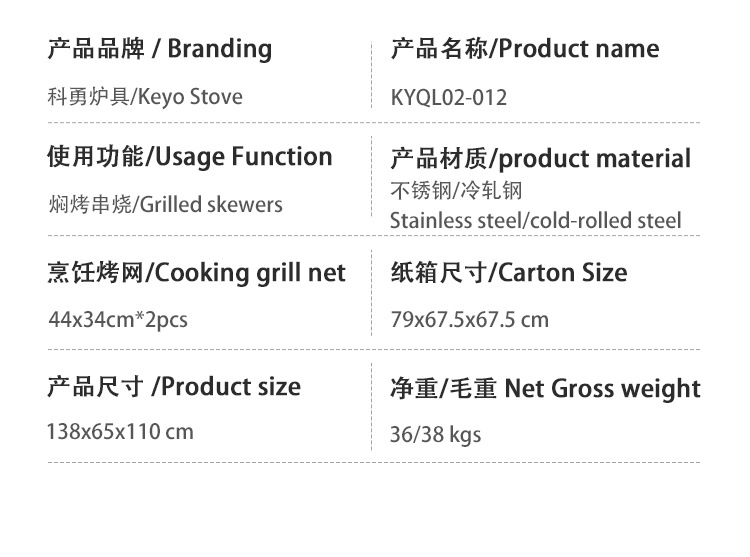750x557 pixels.
Task: Select the carton dimensions 79x67.5x67.5 cm
Action: click(x=469, y=321)
